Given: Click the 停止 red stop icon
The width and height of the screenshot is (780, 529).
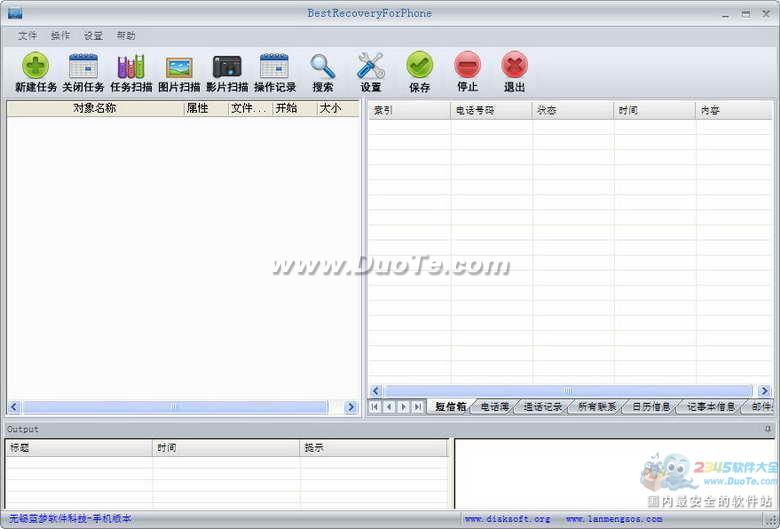Looking at the screenshot, I should pyautogui.click(x=467, y=65).
